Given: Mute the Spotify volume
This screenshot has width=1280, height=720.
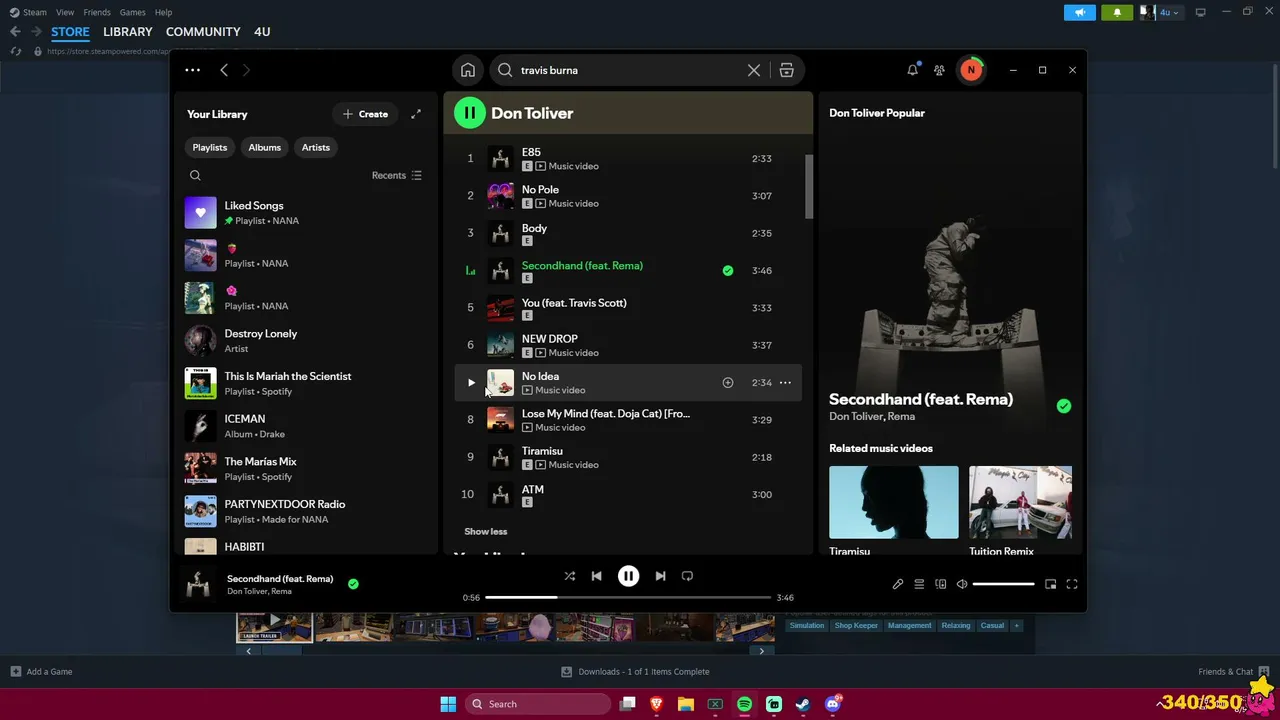Looking at the screenshot, I should coord(962,584).
